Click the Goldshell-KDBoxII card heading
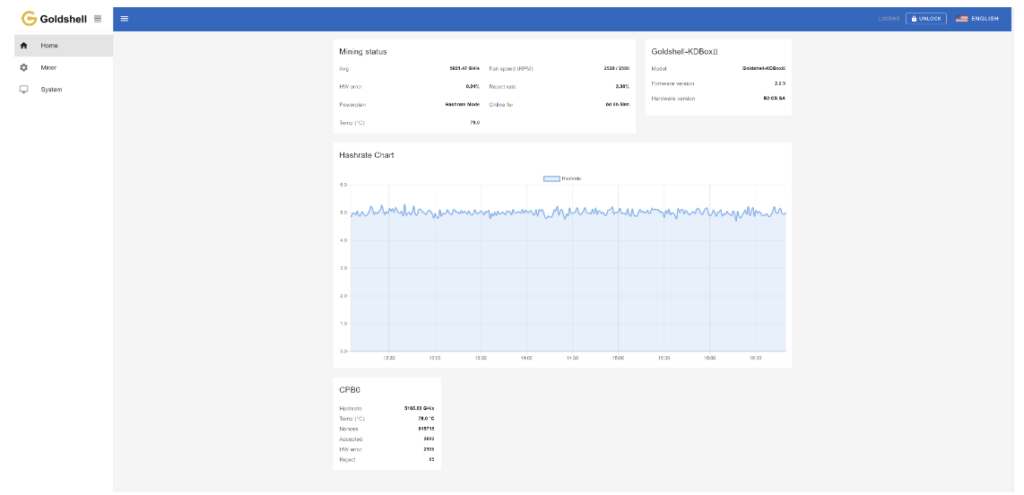The image size is (1024, 495). [684, 52]
